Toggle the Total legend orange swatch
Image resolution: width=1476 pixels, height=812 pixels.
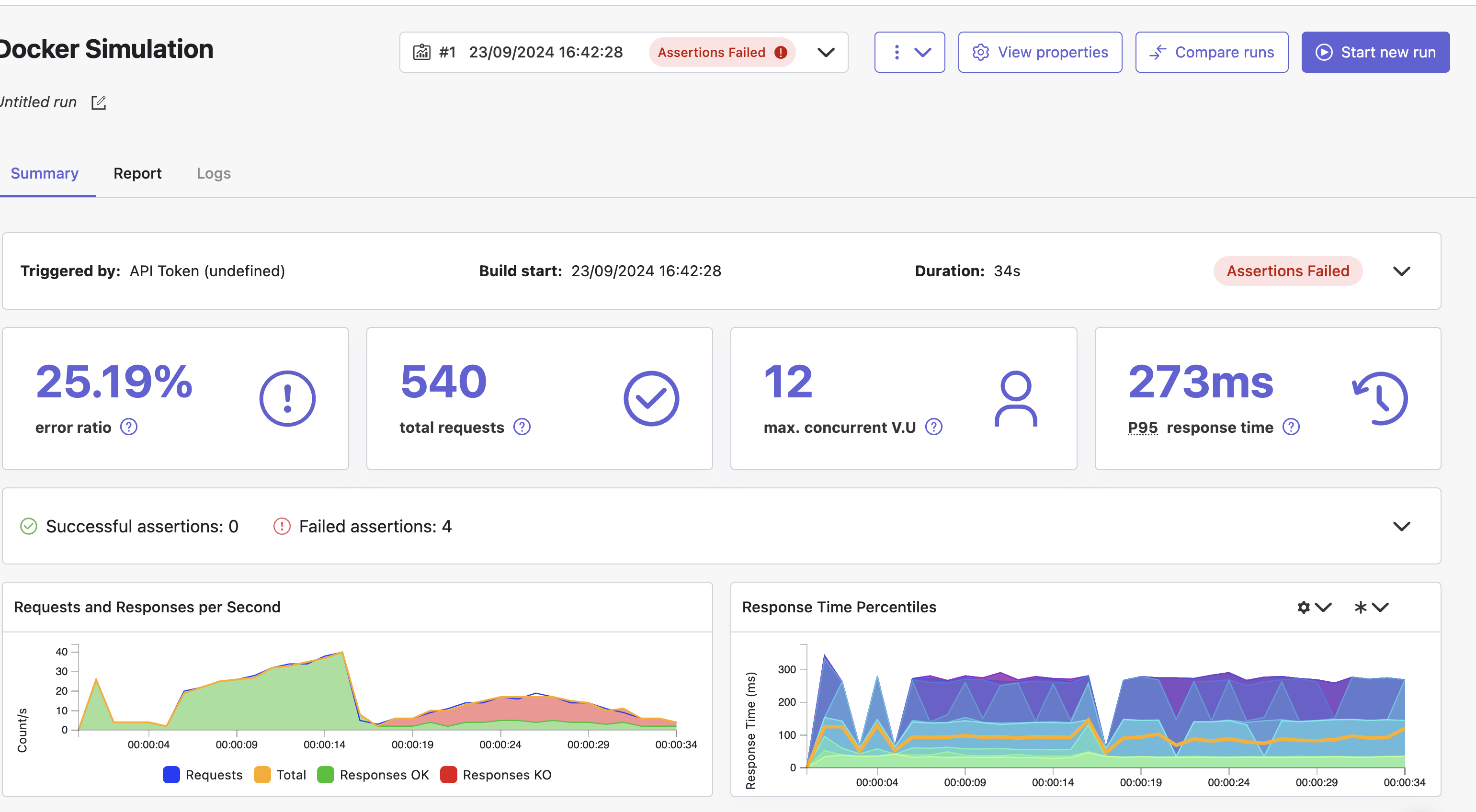tap(262, 775)
